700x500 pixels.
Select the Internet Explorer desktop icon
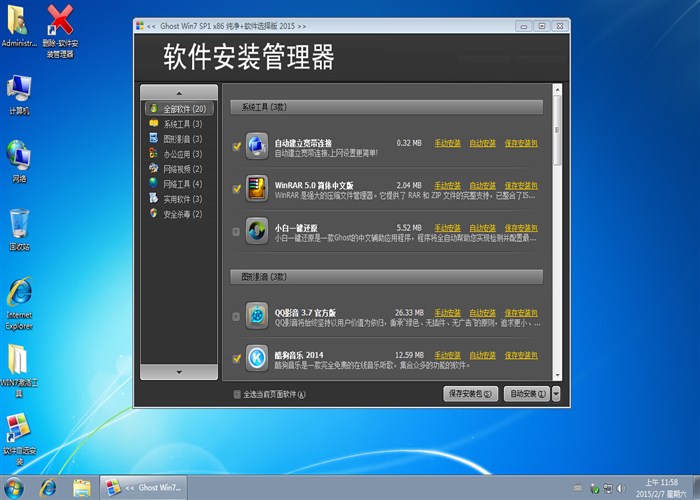point(19,304)
